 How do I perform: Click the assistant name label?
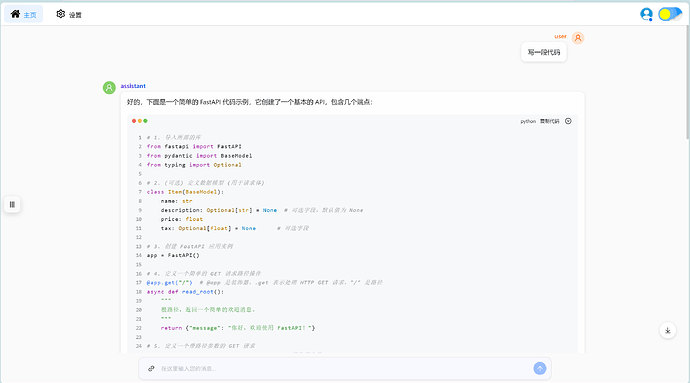click(133, 86)
